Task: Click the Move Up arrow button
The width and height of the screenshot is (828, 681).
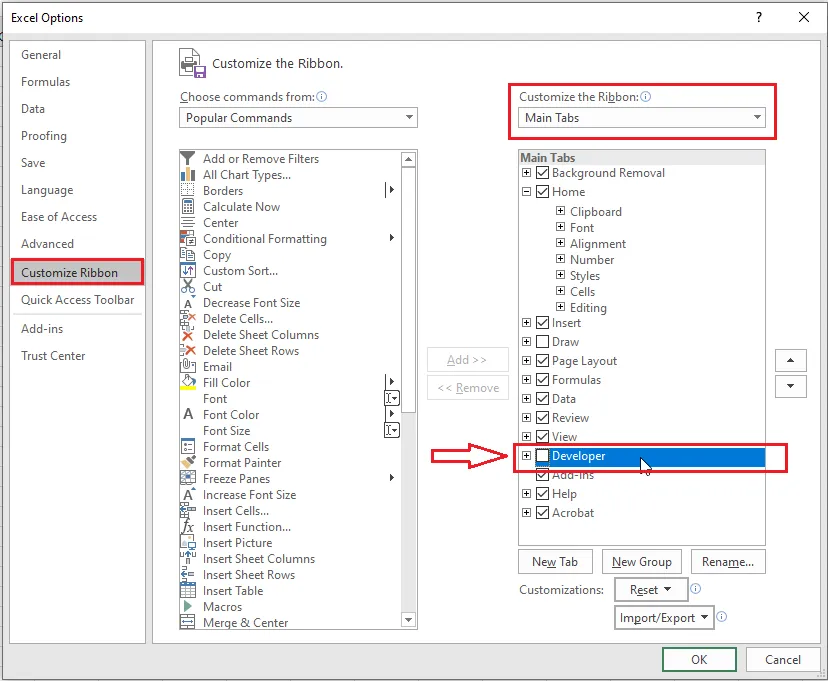Action: tap(791, 360)
